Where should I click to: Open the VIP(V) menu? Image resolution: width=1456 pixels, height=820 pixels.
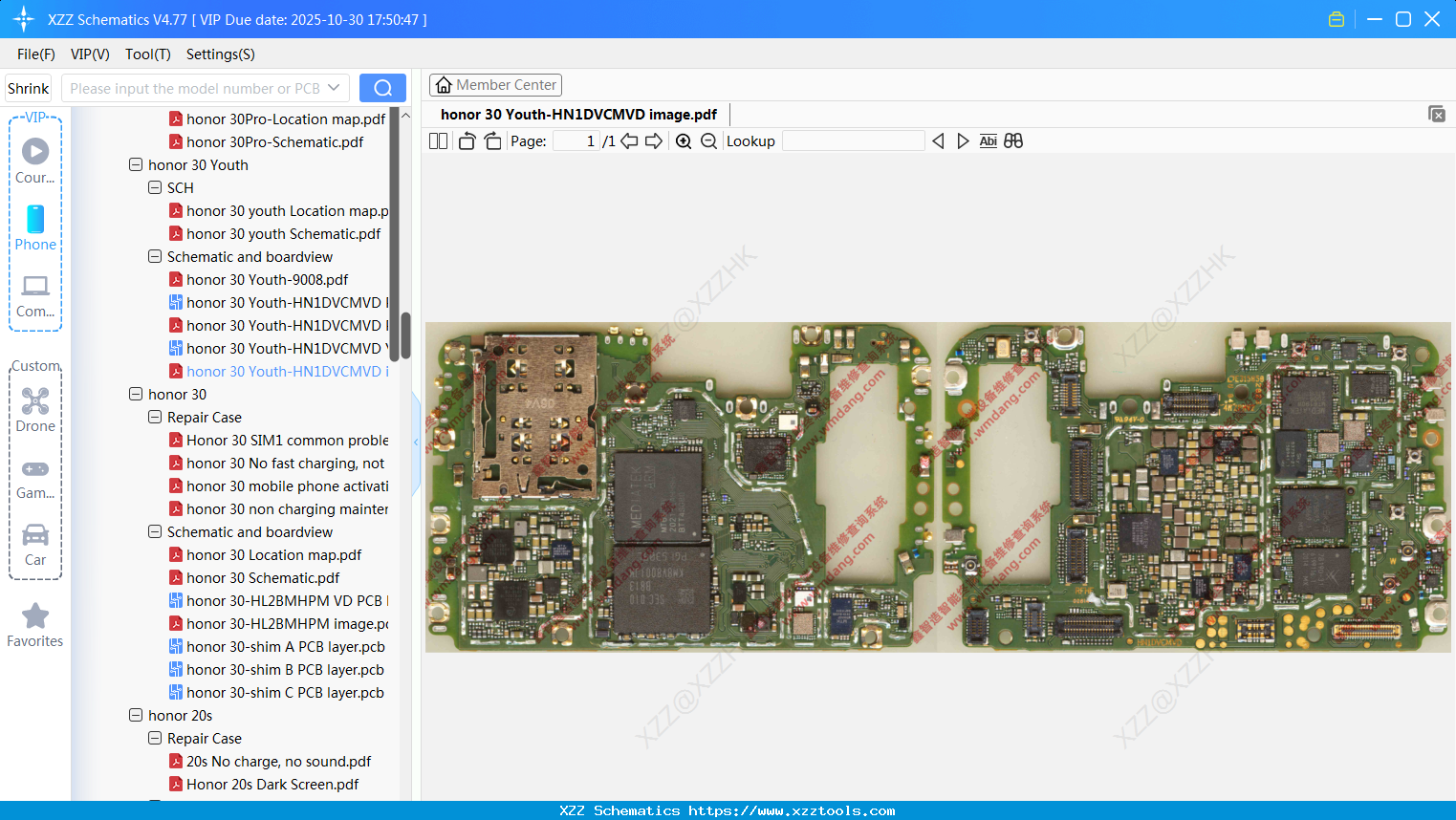90,54
